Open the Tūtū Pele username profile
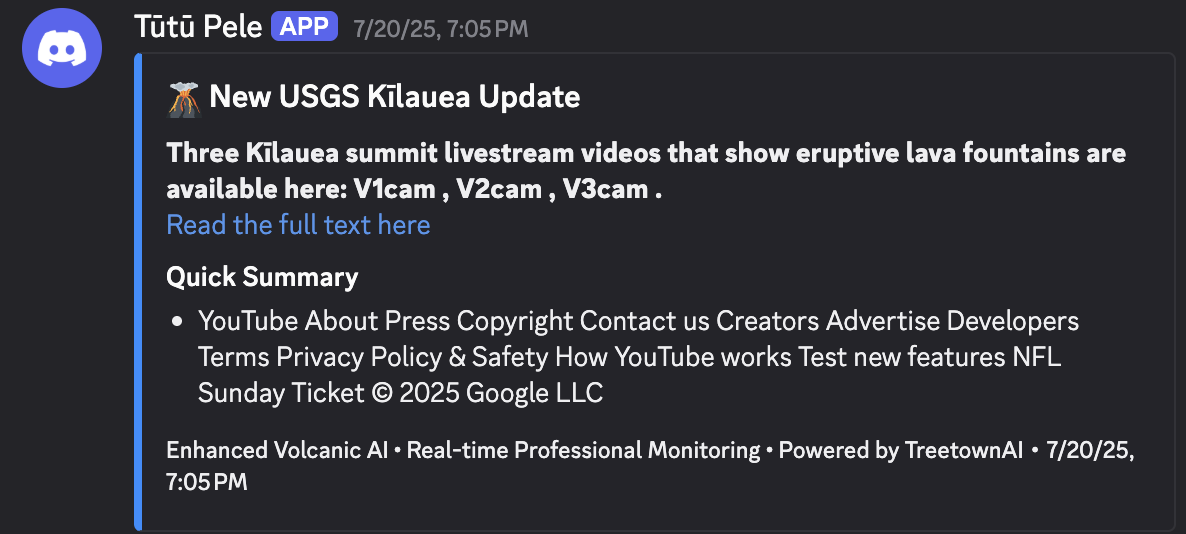 coord(196,27)
